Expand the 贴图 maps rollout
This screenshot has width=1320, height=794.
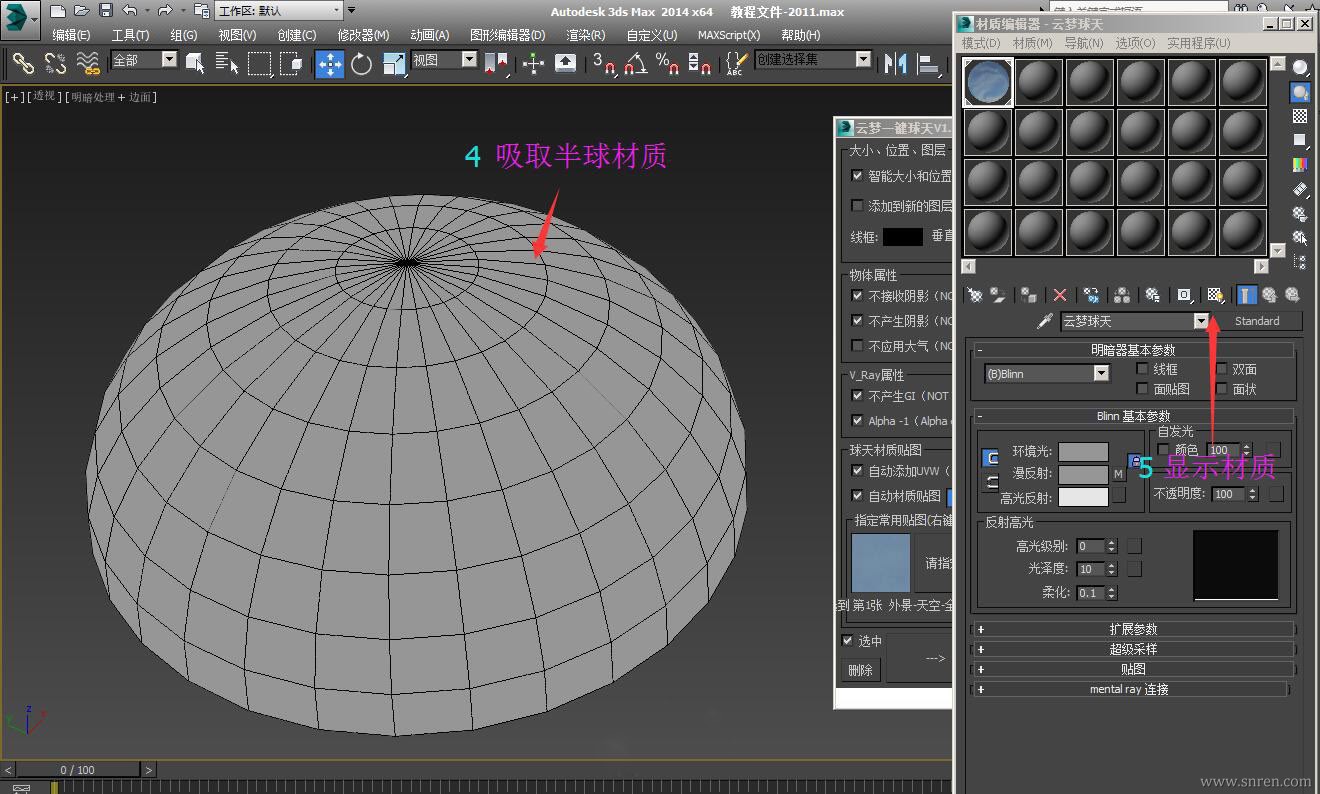point(1132,669)
